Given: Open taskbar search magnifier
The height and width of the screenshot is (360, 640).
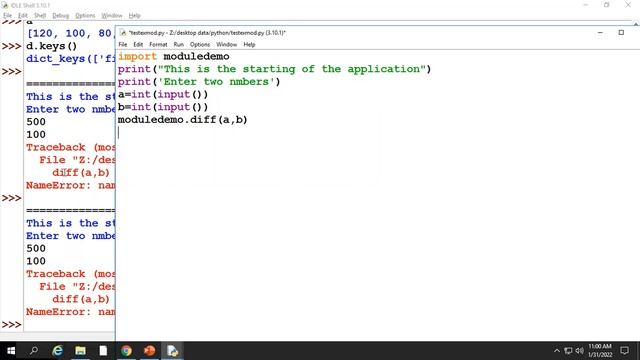Looking at the screenshot, I should pyautogui.click(x=34, y=351).
